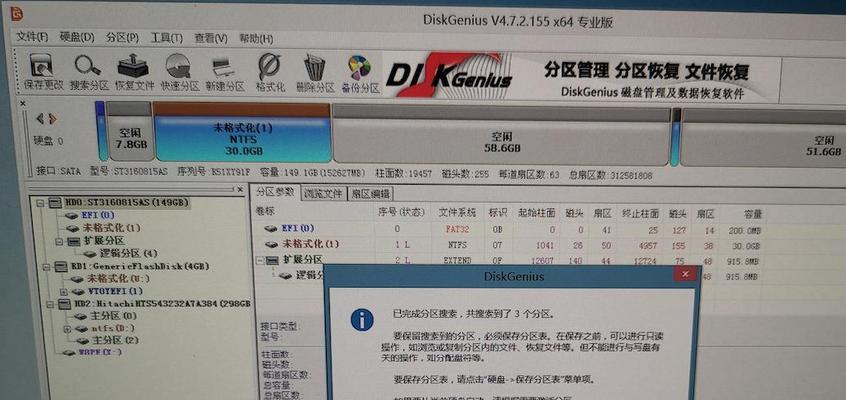Select ntfs(D:) partition in tree
The image size is (846, 400).
tap(112, 328)
